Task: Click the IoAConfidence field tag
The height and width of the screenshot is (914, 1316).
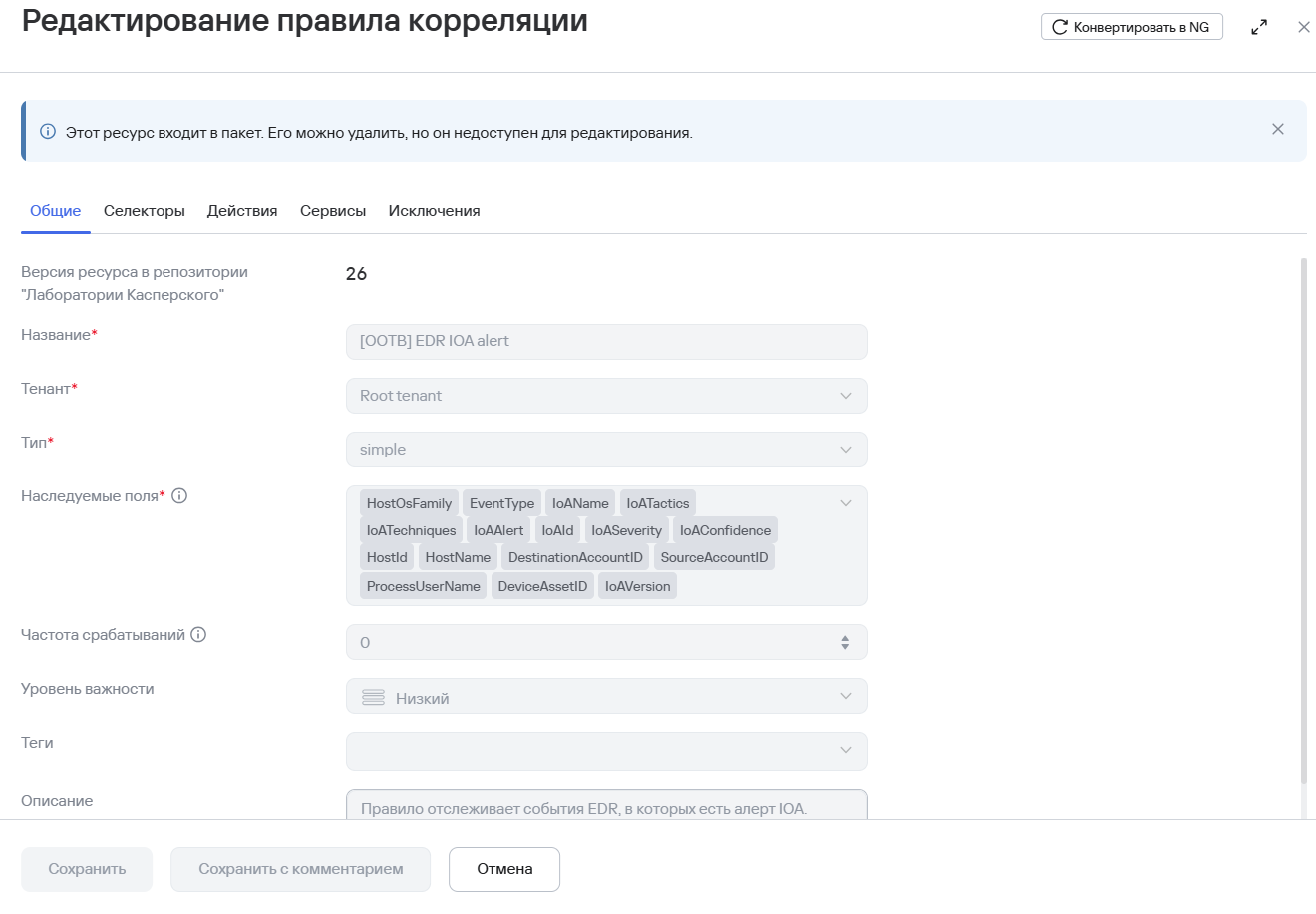Action: pos(725,530)
